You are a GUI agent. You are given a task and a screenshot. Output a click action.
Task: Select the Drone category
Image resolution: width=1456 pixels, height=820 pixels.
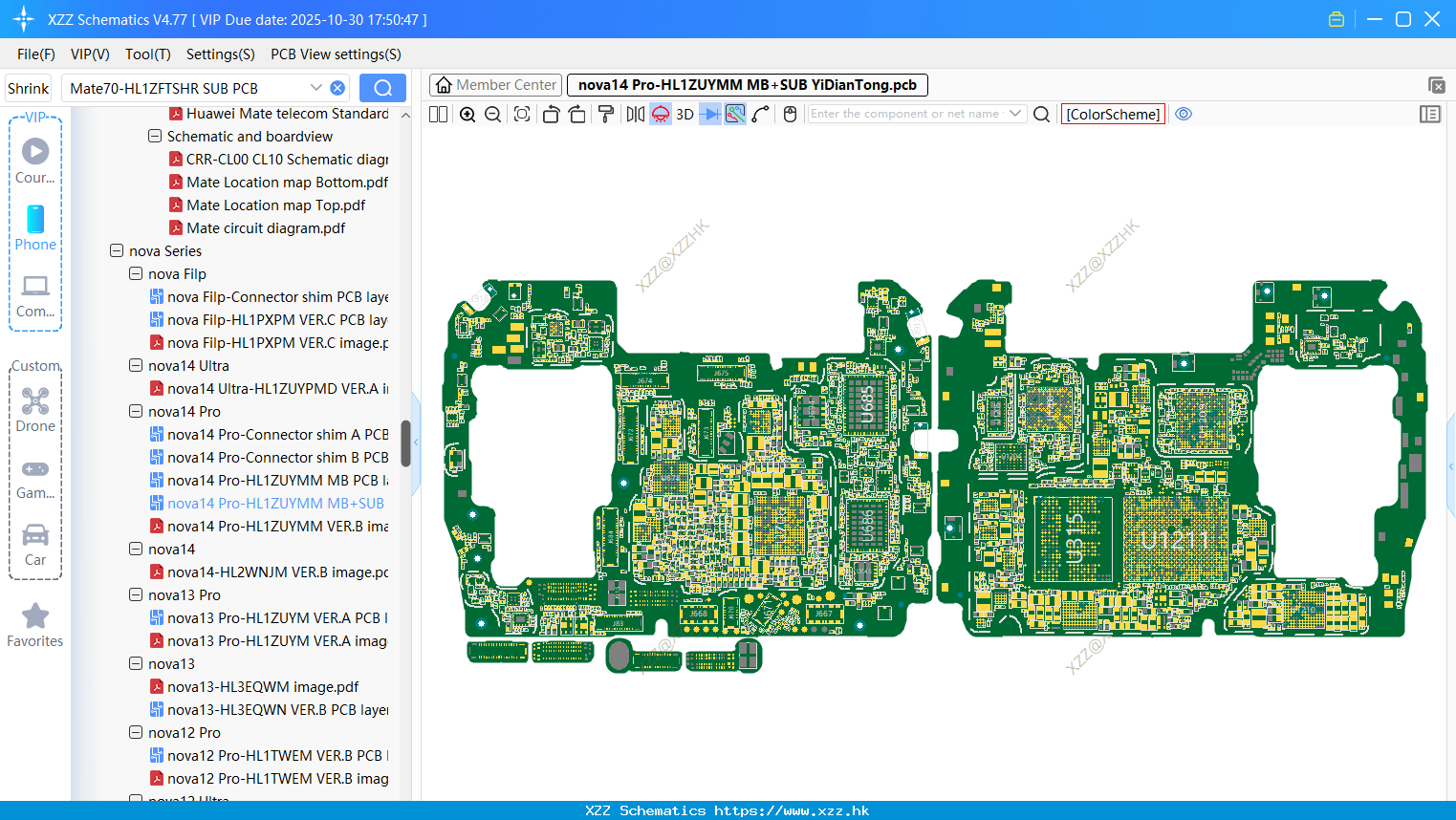tap(35, 410)
